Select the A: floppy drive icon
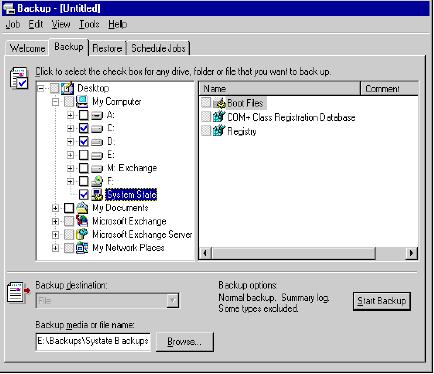Viewport: 434px width, 374px height. click(97, 115)
